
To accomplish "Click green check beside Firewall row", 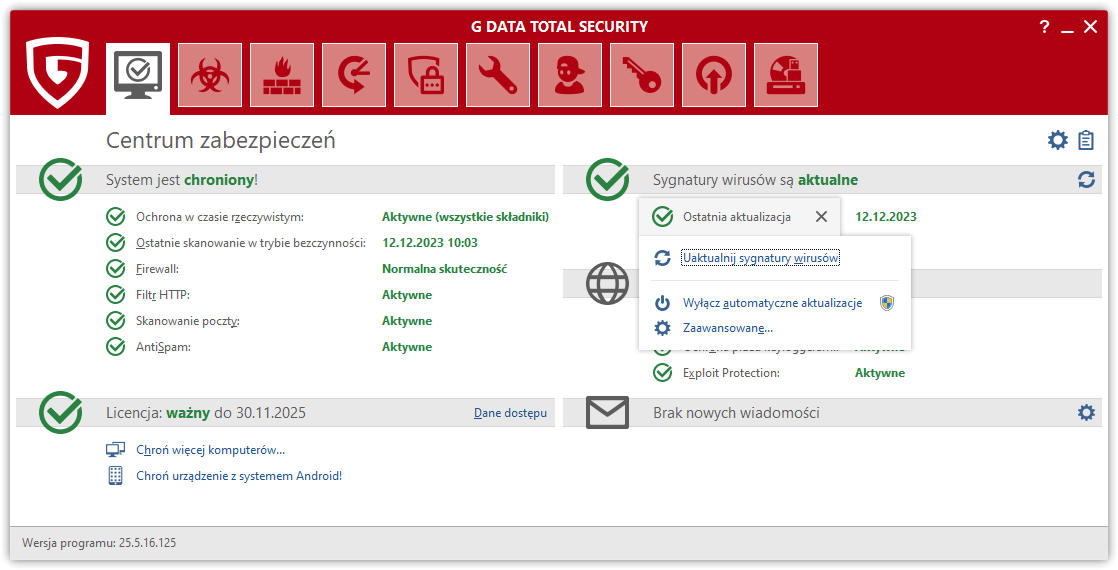I will (116, 269).
